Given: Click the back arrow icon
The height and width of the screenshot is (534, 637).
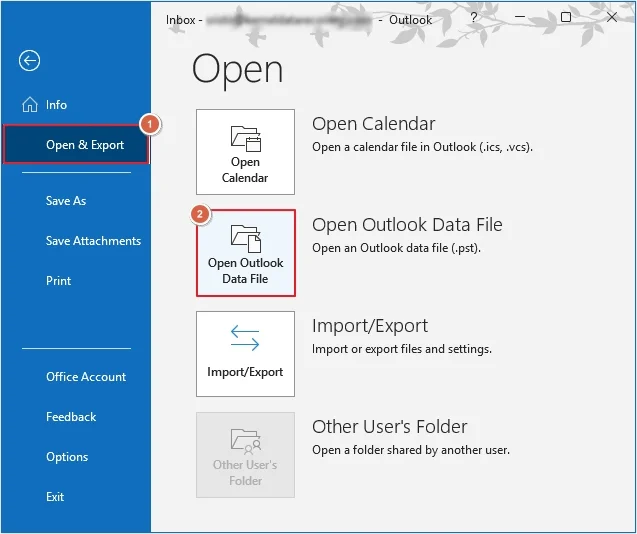Looking at the screenshot, I should coord(29,61).
